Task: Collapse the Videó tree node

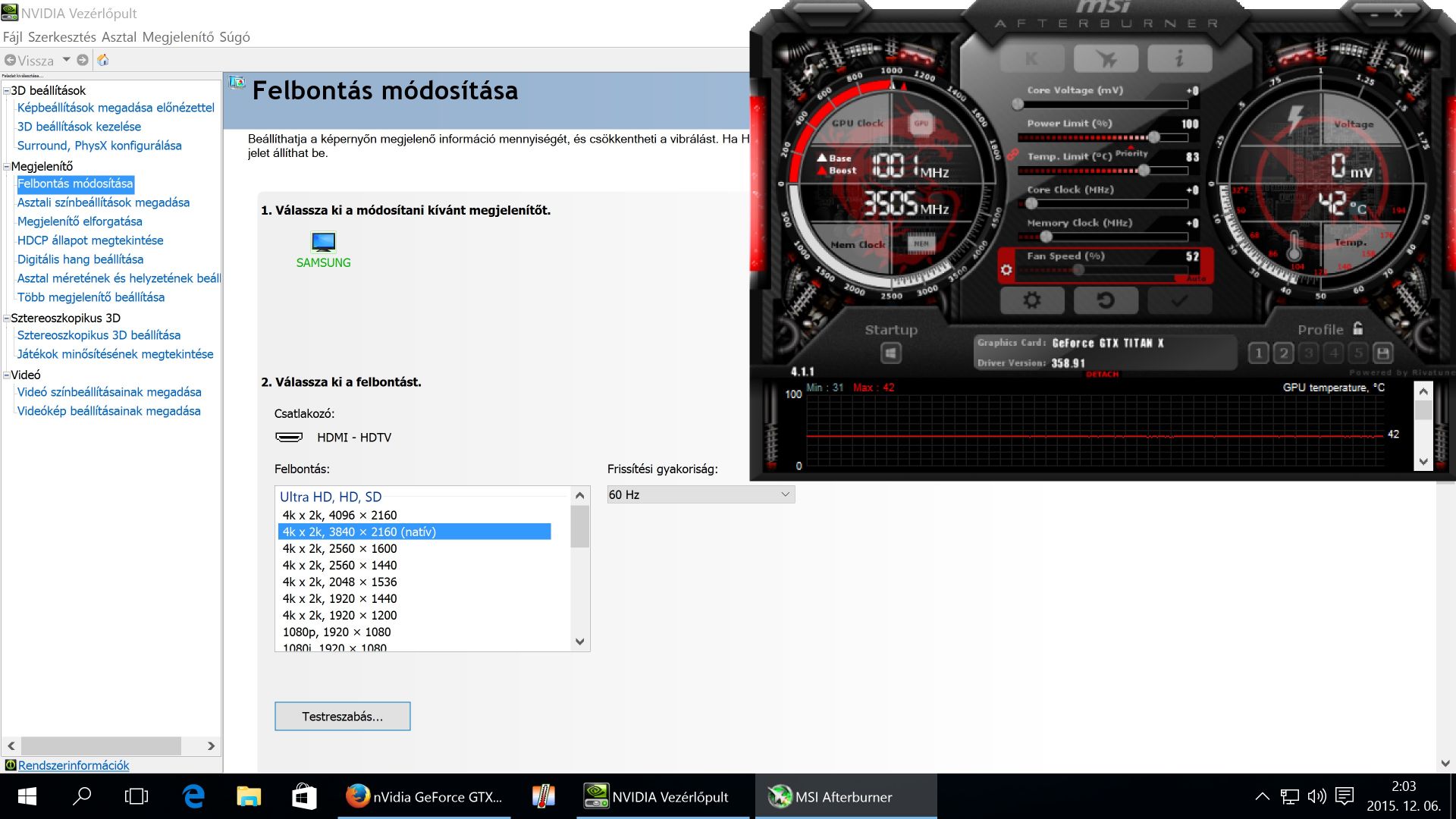Action: (7, 375)
